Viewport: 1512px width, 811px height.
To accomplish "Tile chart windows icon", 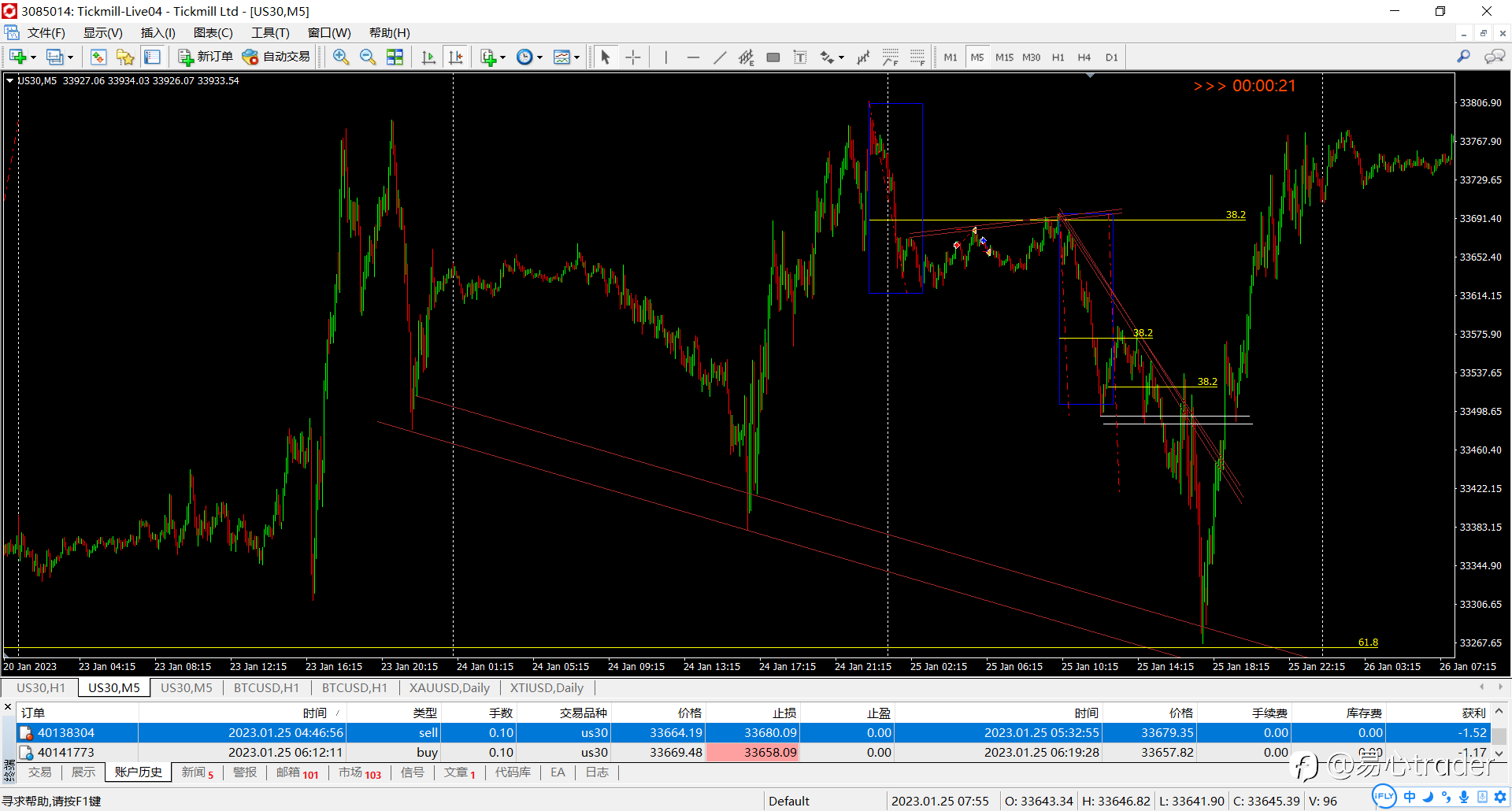I will click(395, 57).
